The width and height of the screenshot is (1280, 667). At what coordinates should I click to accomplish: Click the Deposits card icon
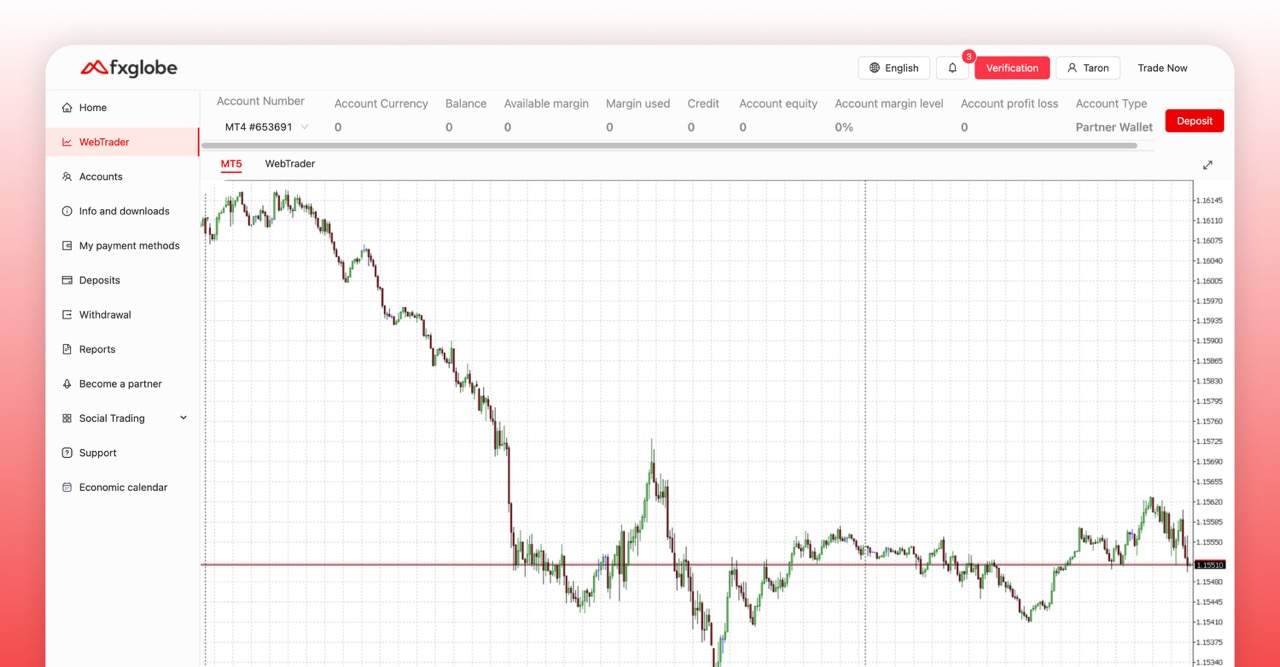click(67, 280)
